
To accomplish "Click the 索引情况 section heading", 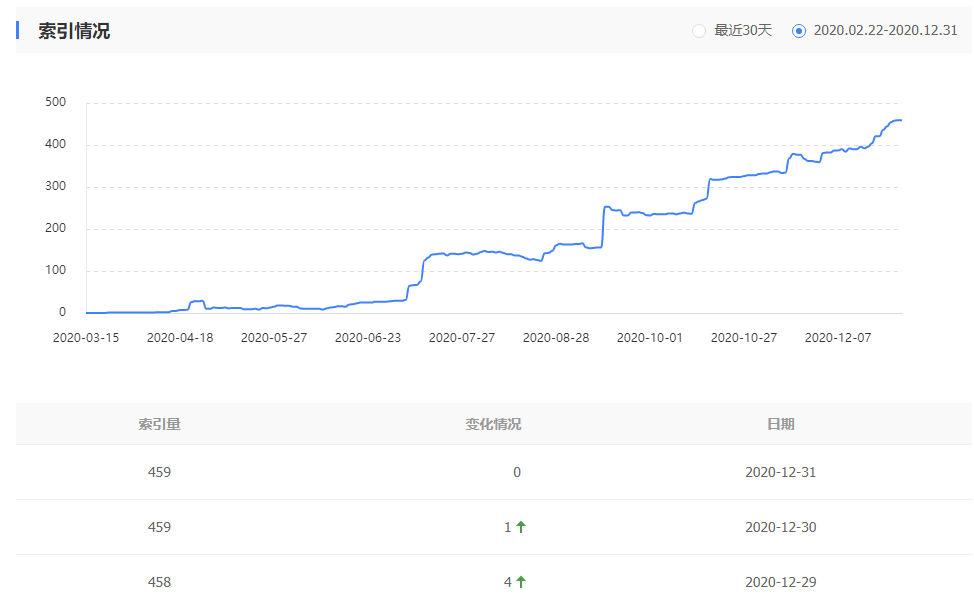I will pos(74,30).
